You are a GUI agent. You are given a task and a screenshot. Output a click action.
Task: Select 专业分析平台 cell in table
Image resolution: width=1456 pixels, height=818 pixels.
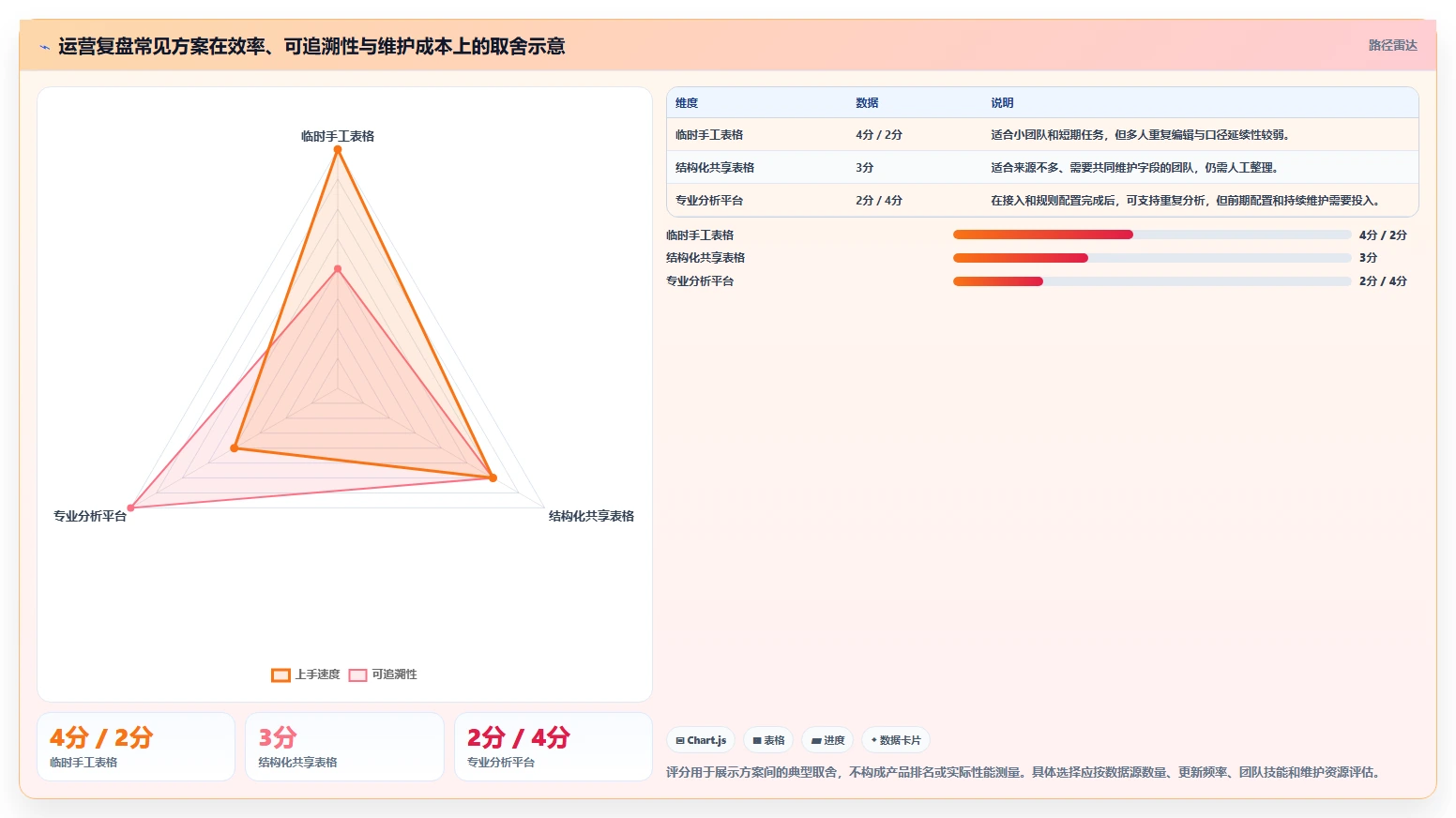click(x=709, y=201)
